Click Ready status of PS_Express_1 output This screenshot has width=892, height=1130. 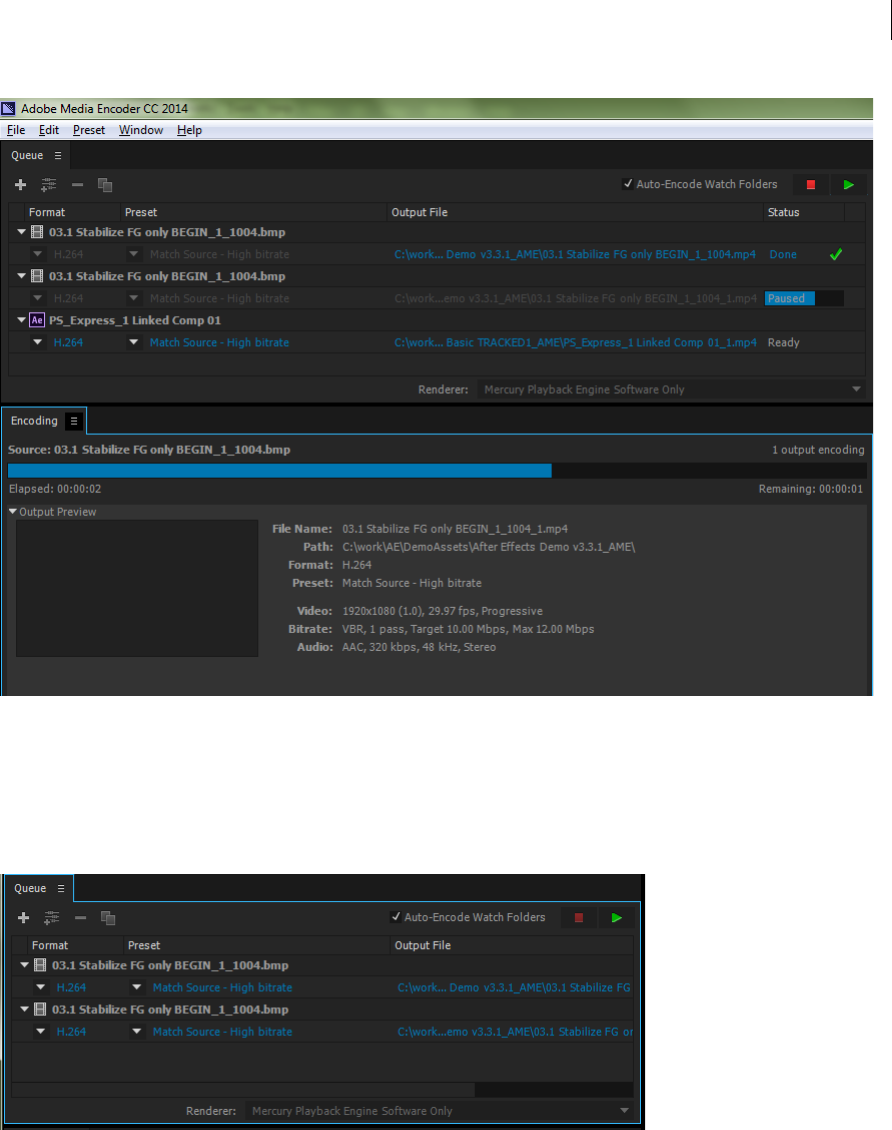click(x=783, y=342)
